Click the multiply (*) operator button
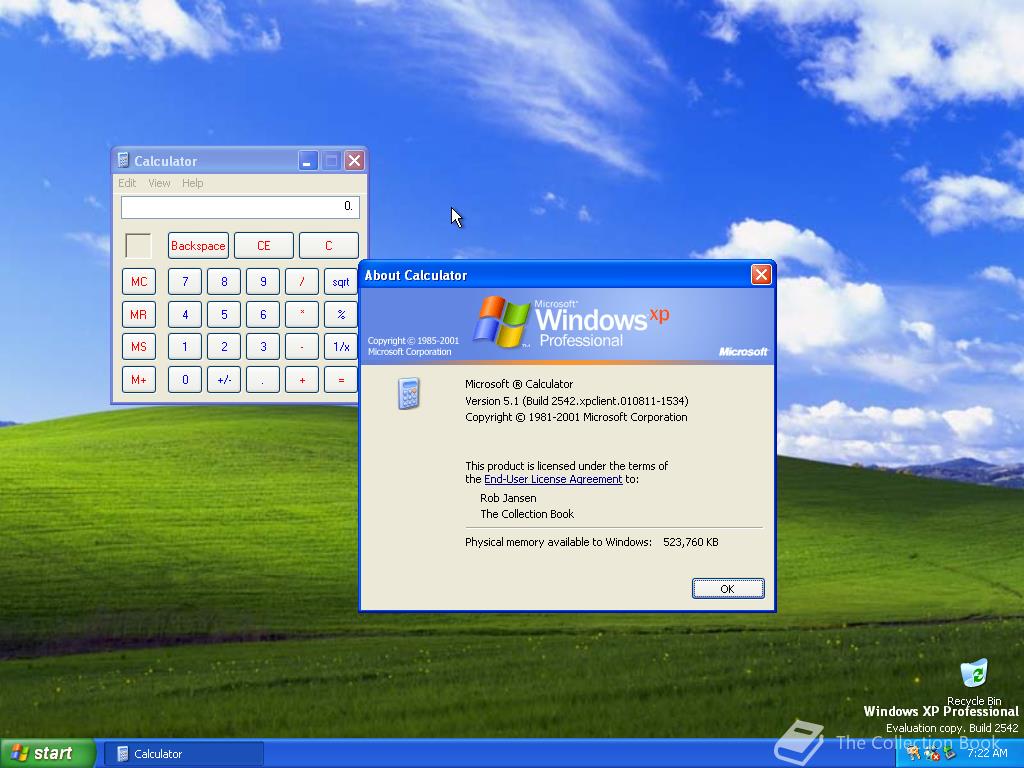 pos(302,314)
